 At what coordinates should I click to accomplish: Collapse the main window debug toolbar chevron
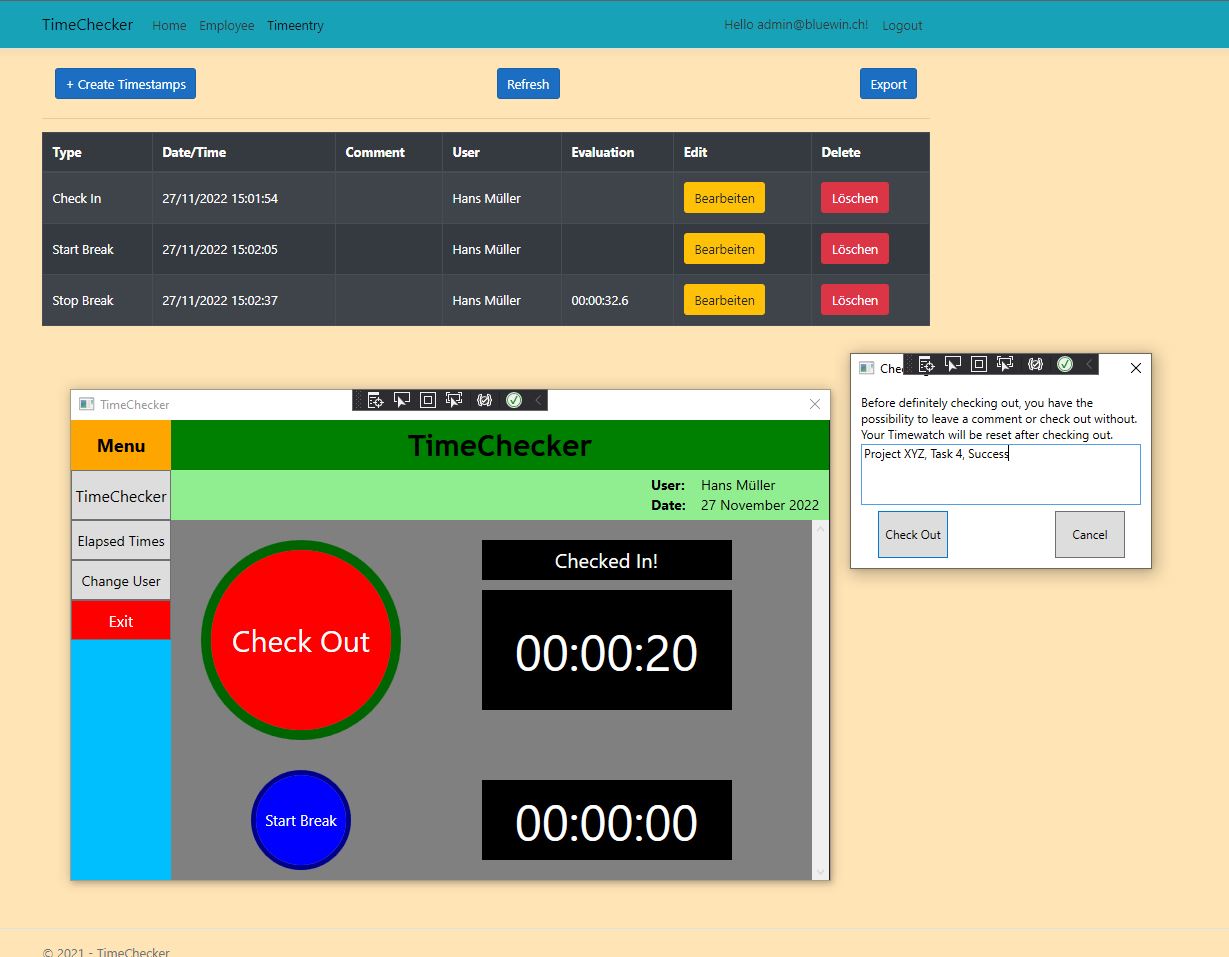pos(536,400)
